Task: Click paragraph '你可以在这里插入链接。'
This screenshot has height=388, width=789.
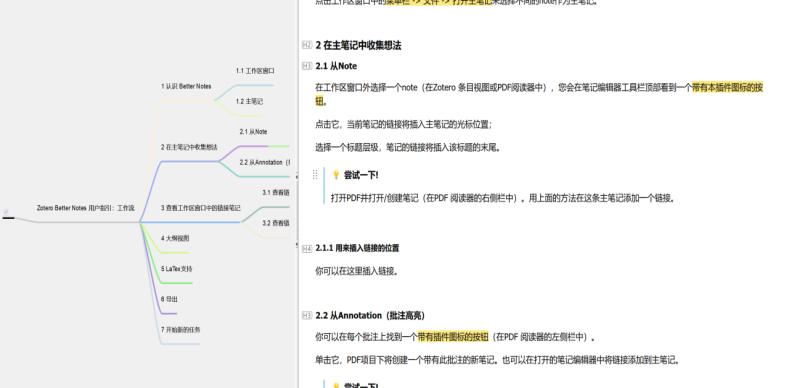Action: point(357,271)
